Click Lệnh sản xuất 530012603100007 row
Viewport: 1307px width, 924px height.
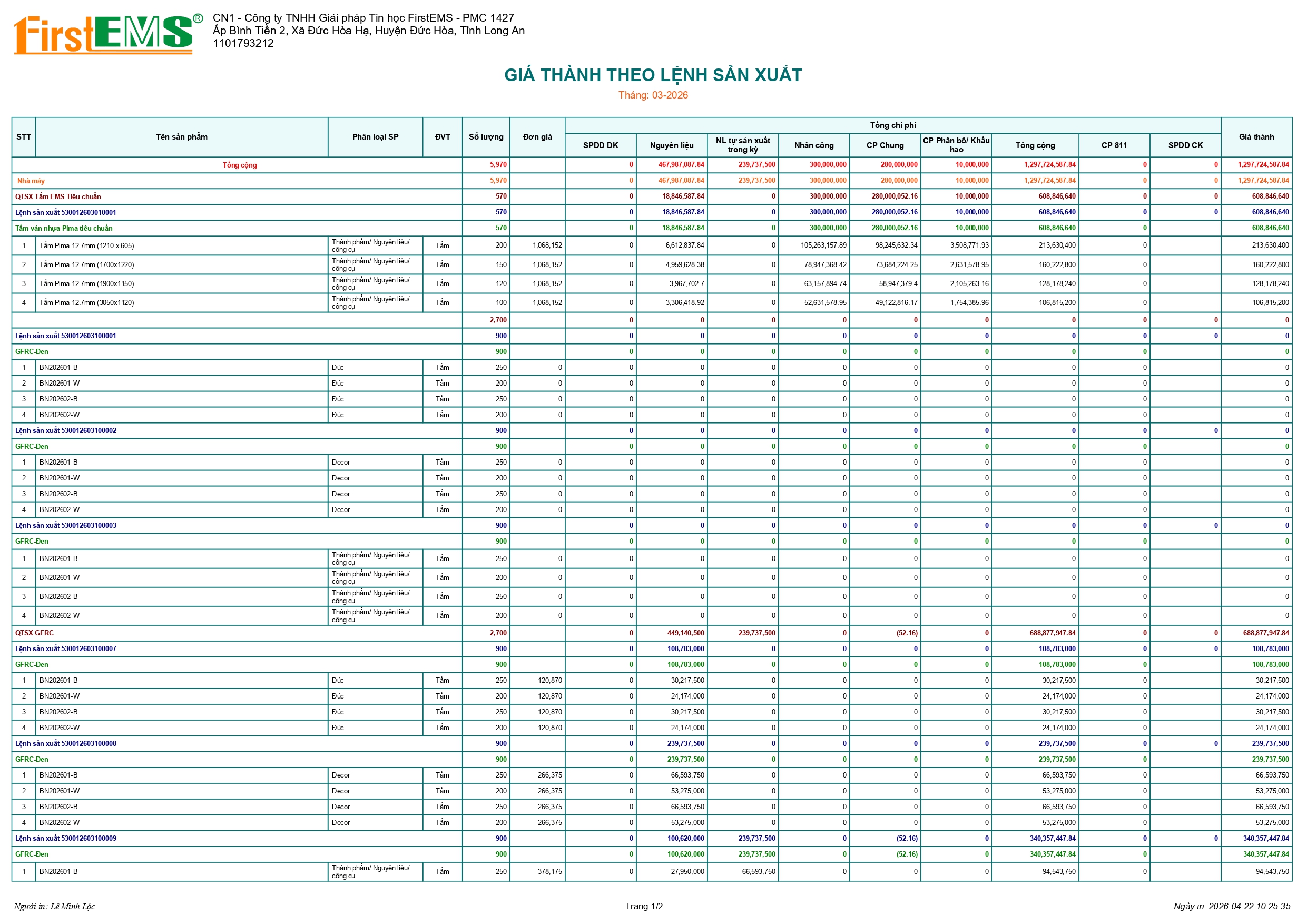(652, 649)
